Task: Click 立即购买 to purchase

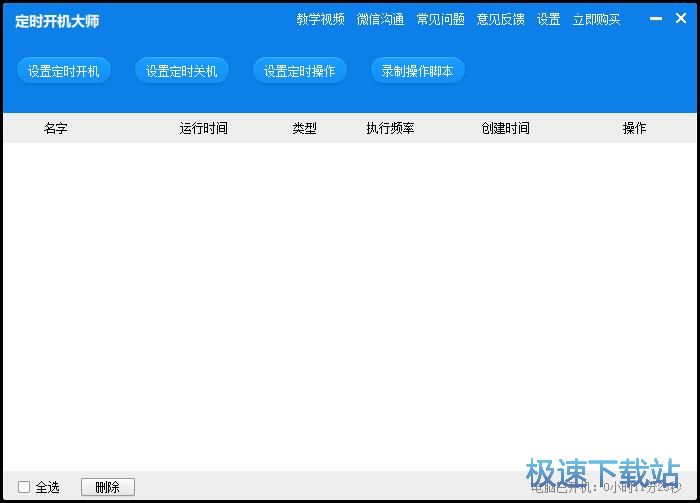Action: tap(596, 19)
